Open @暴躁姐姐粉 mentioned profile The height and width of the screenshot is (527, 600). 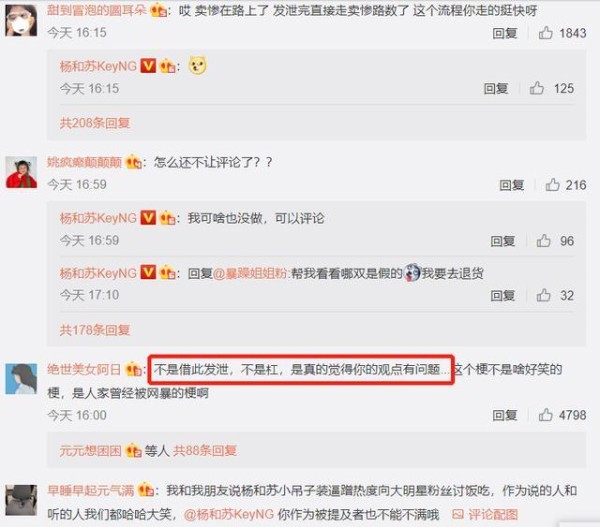pyautogui.click(x=250, y=274)
